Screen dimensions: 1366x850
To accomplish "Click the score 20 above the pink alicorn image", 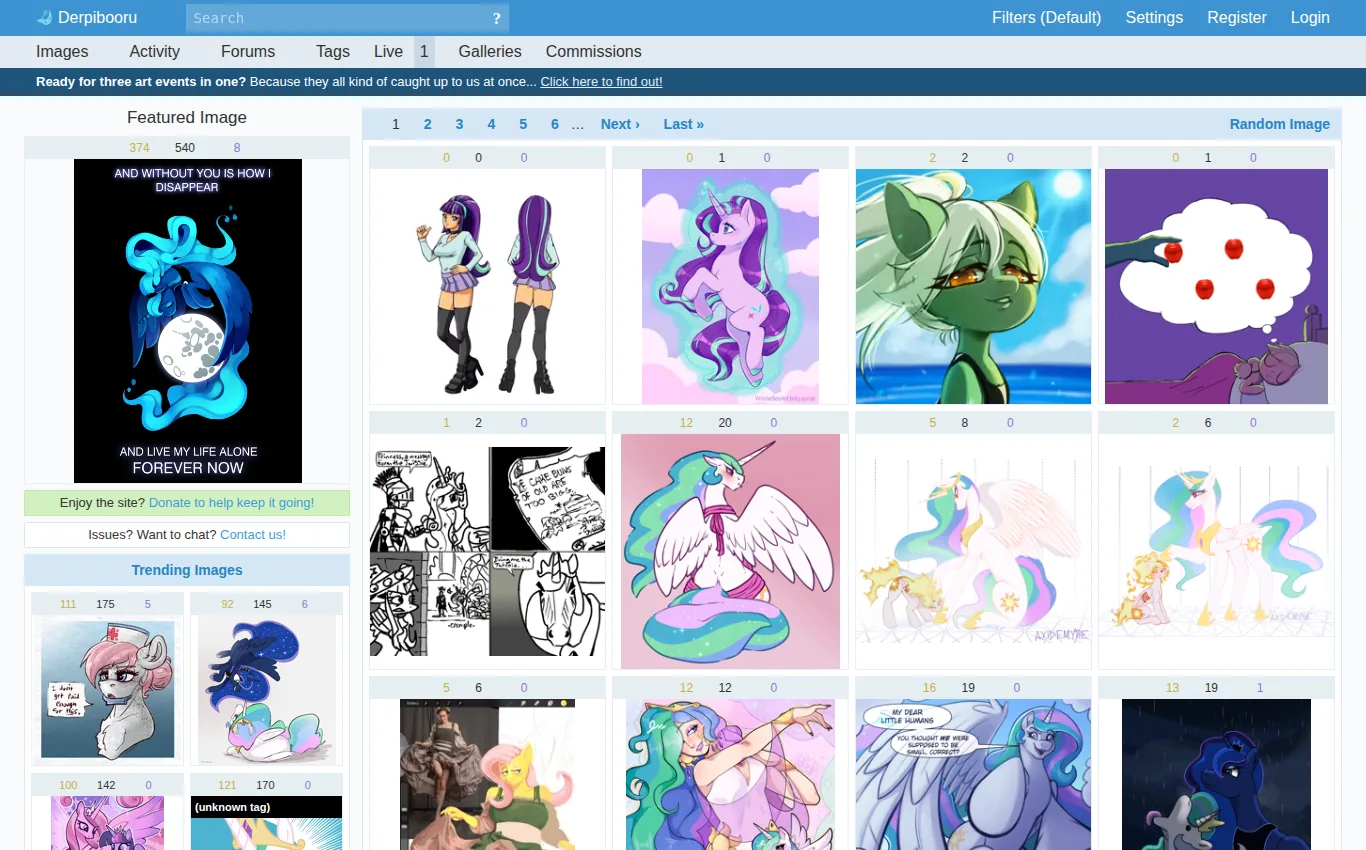I will (725, 423).
